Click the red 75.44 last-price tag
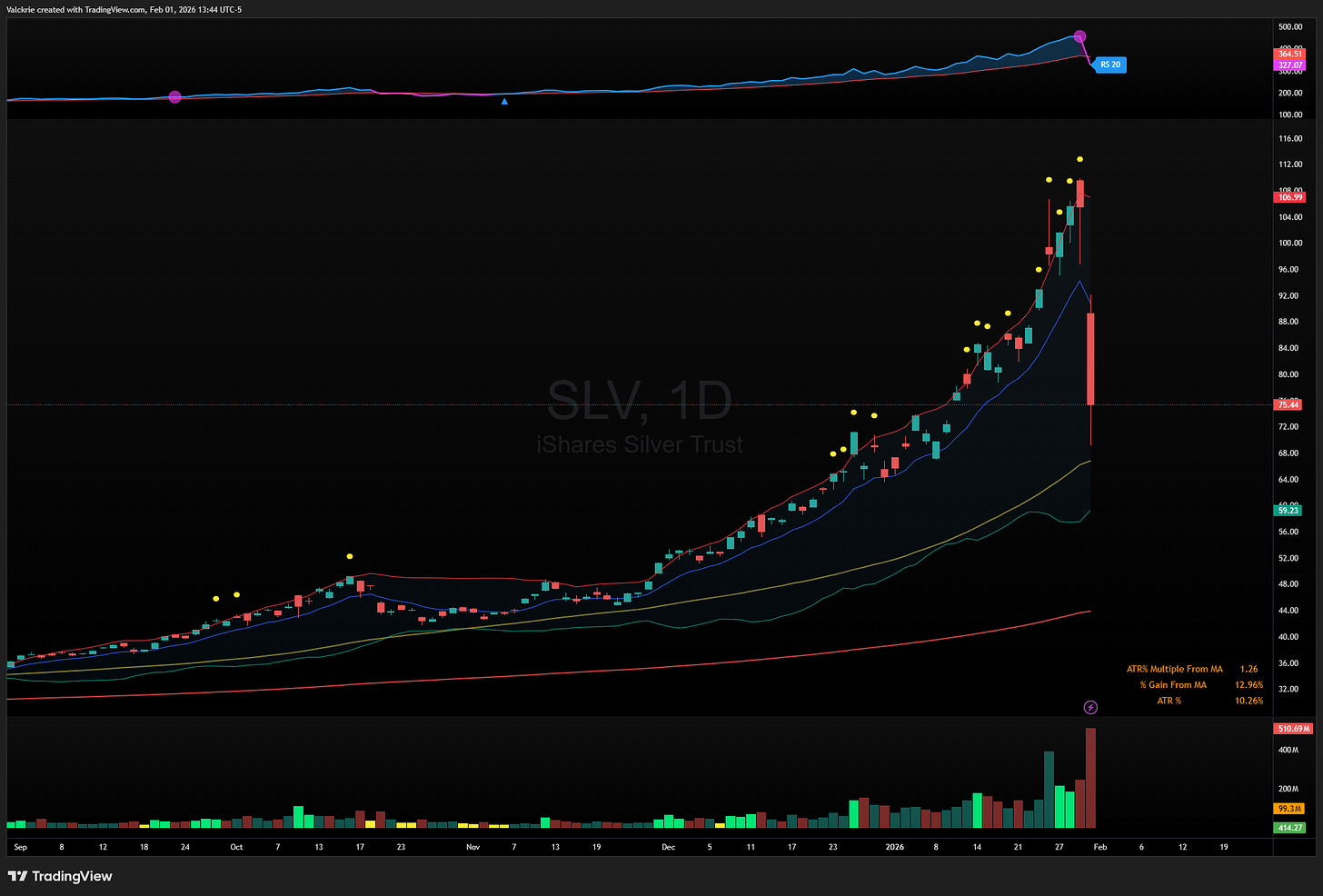The height and width of the screenshot is (896, 1323). click(x=1288, y=404)
